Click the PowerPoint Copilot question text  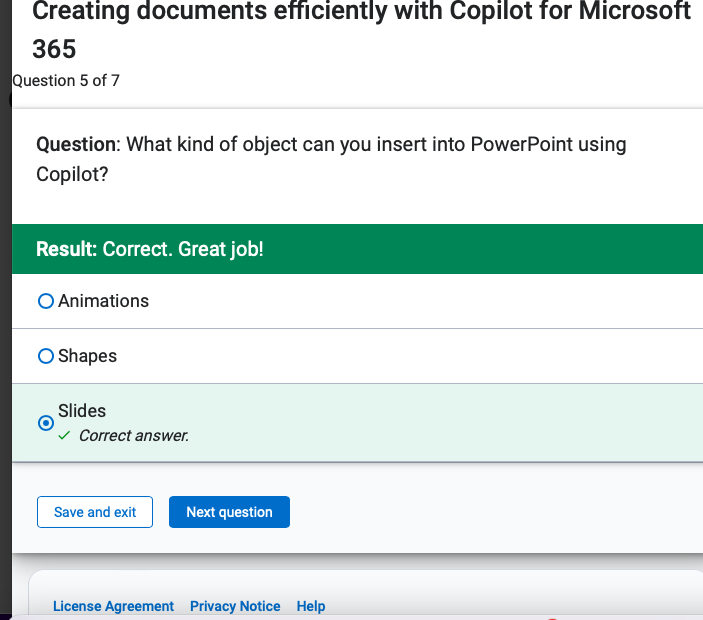[331, 159]
